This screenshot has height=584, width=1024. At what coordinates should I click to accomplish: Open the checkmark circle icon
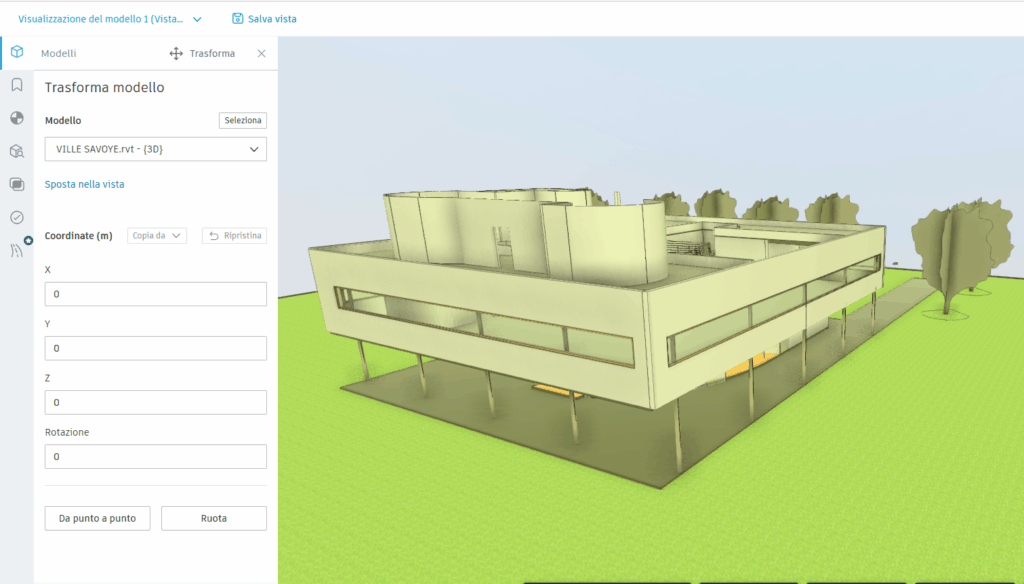pos(17,217)
